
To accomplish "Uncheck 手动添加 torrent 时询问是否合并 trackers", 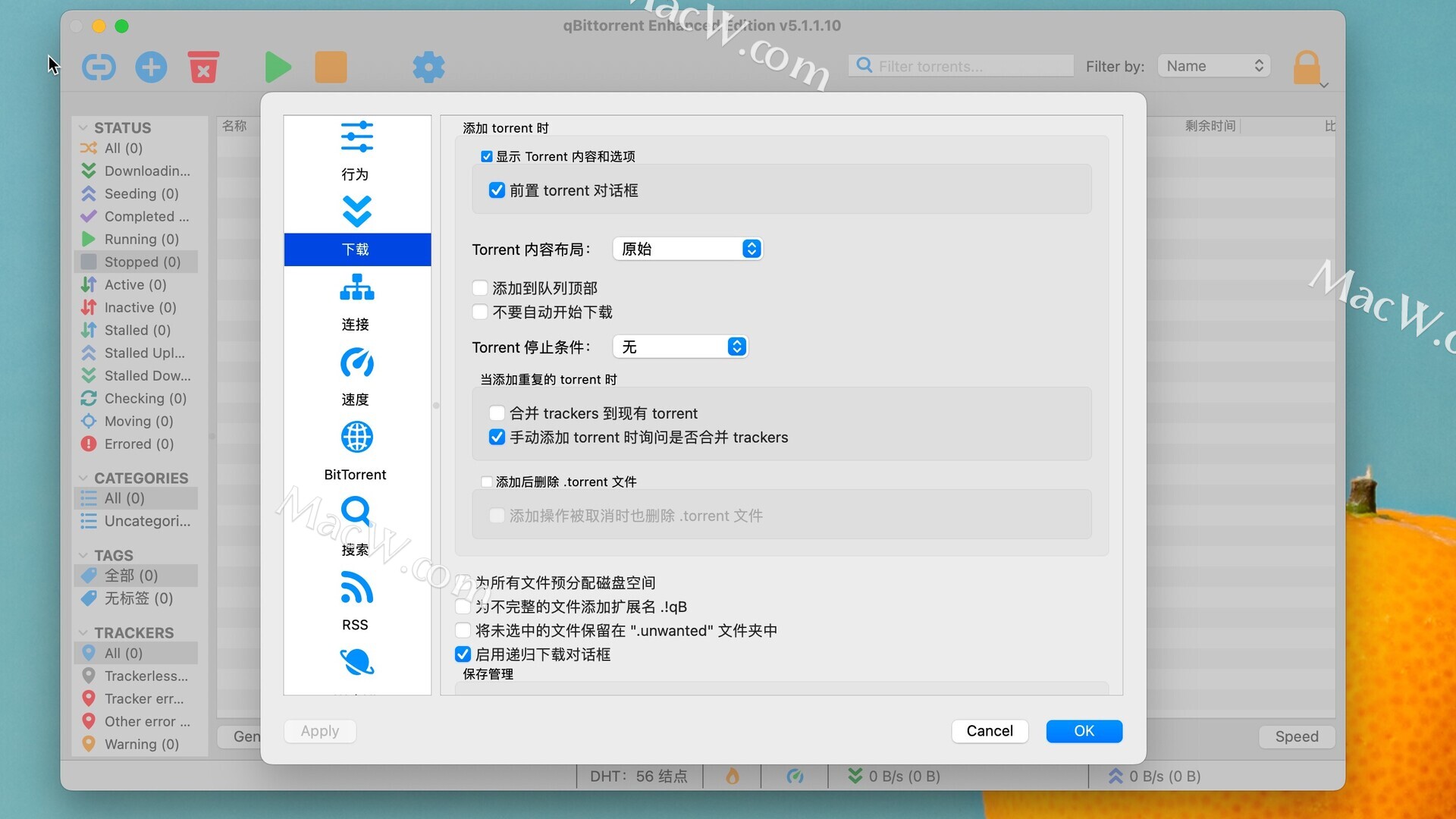I will pyautogui.click(x=497, y=437).
